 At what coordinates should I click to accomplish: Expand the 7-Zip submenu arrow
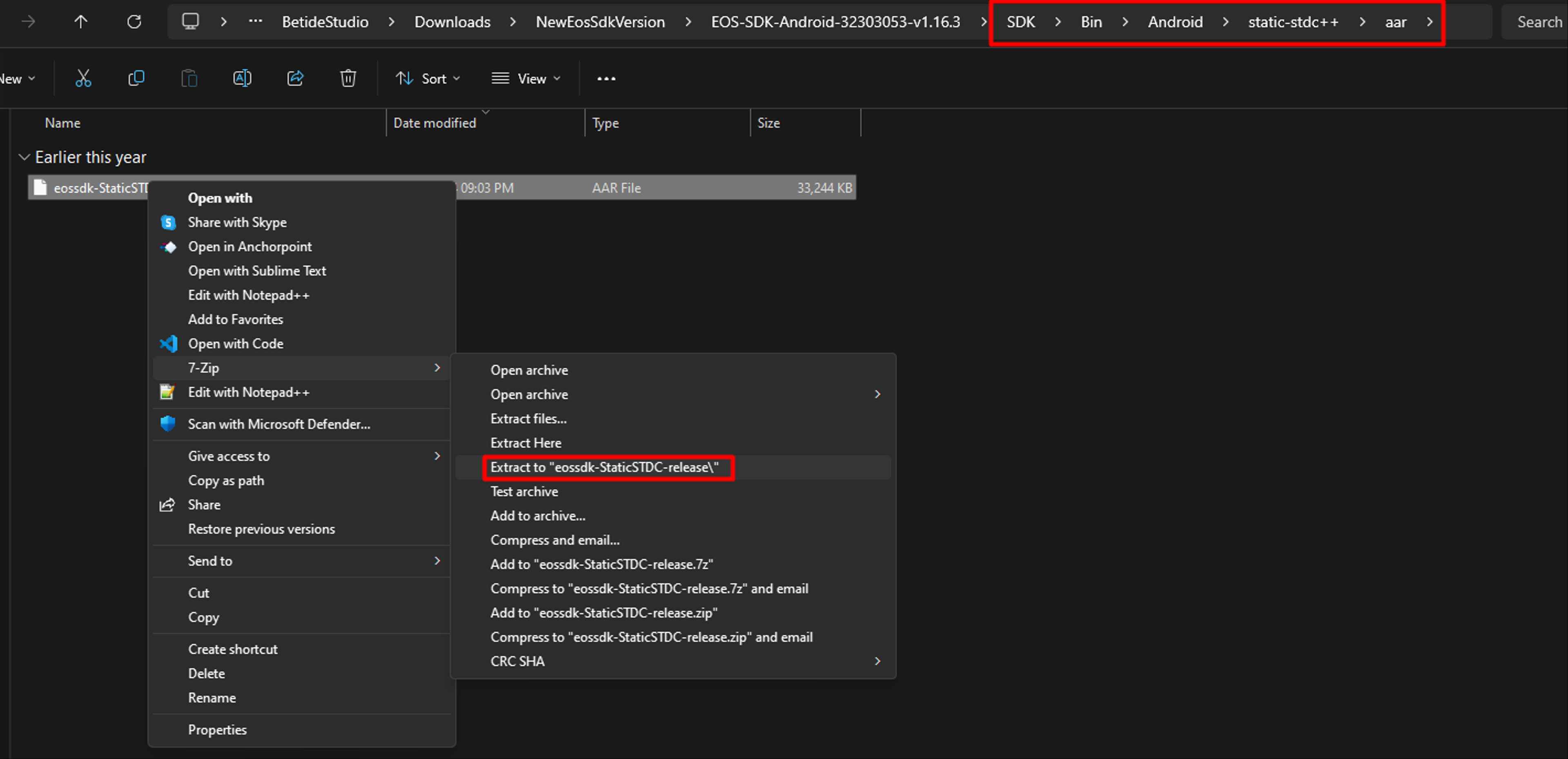pyautogui.click(x=437, y=367)
